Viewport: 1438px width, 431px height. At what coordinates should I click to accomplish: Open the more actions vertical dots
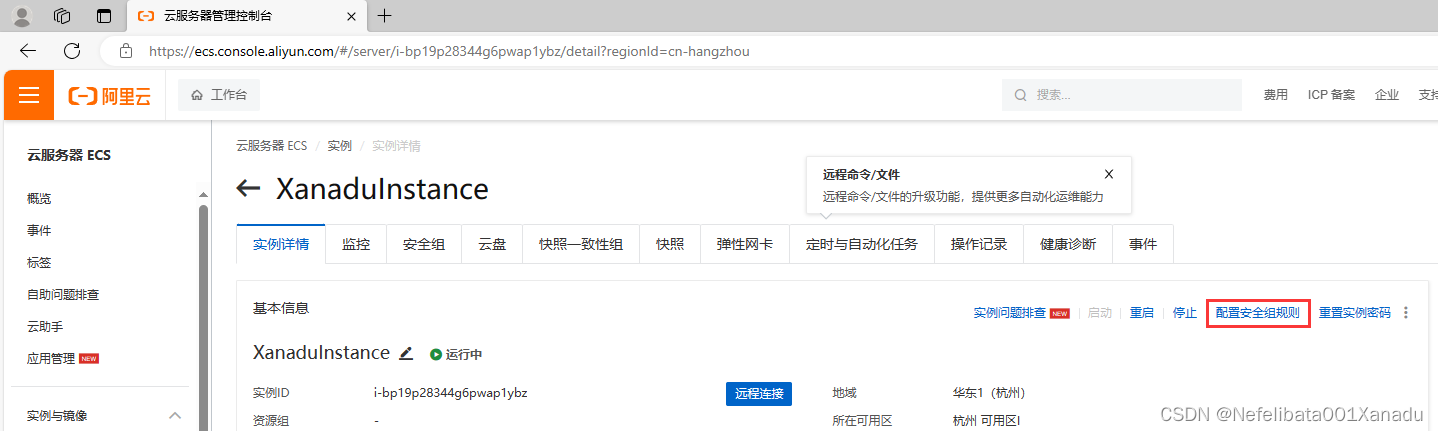coord(1406,313)
